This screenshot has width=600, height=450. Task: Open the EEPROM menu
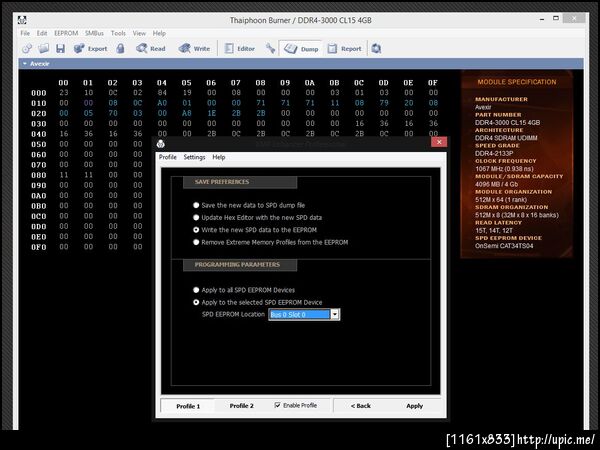66,33
